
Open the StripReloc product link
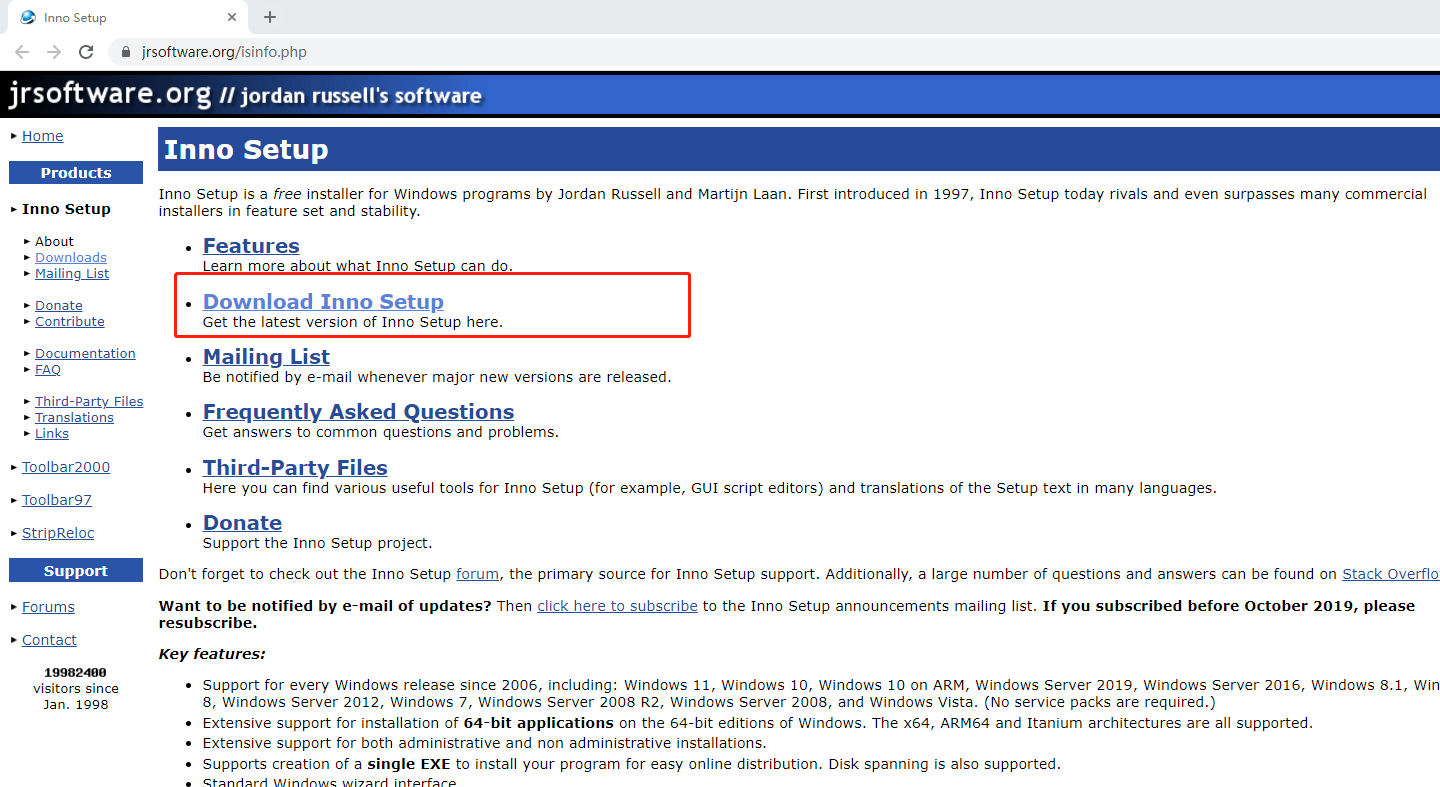coord(58,533)
